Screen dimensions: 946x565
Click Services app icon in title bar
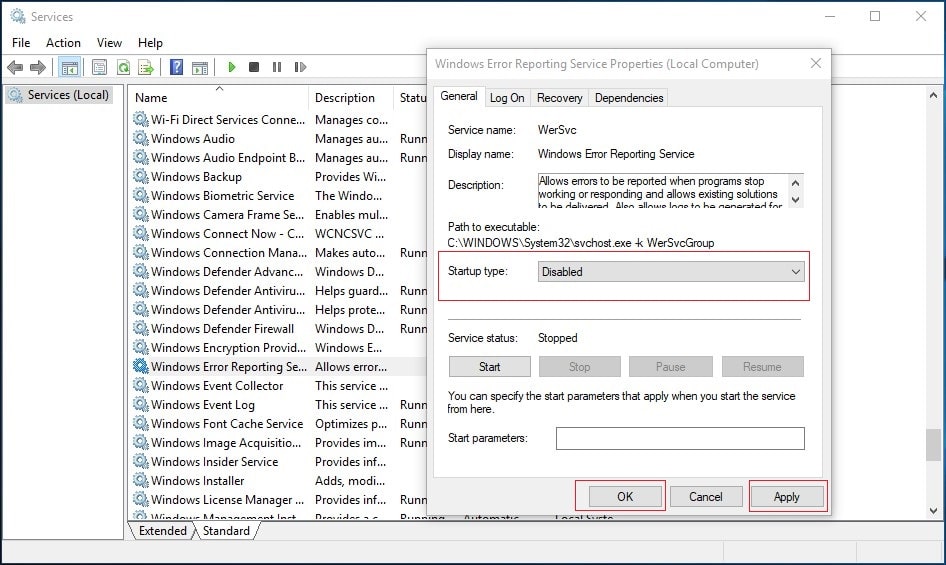coord(17,16)
